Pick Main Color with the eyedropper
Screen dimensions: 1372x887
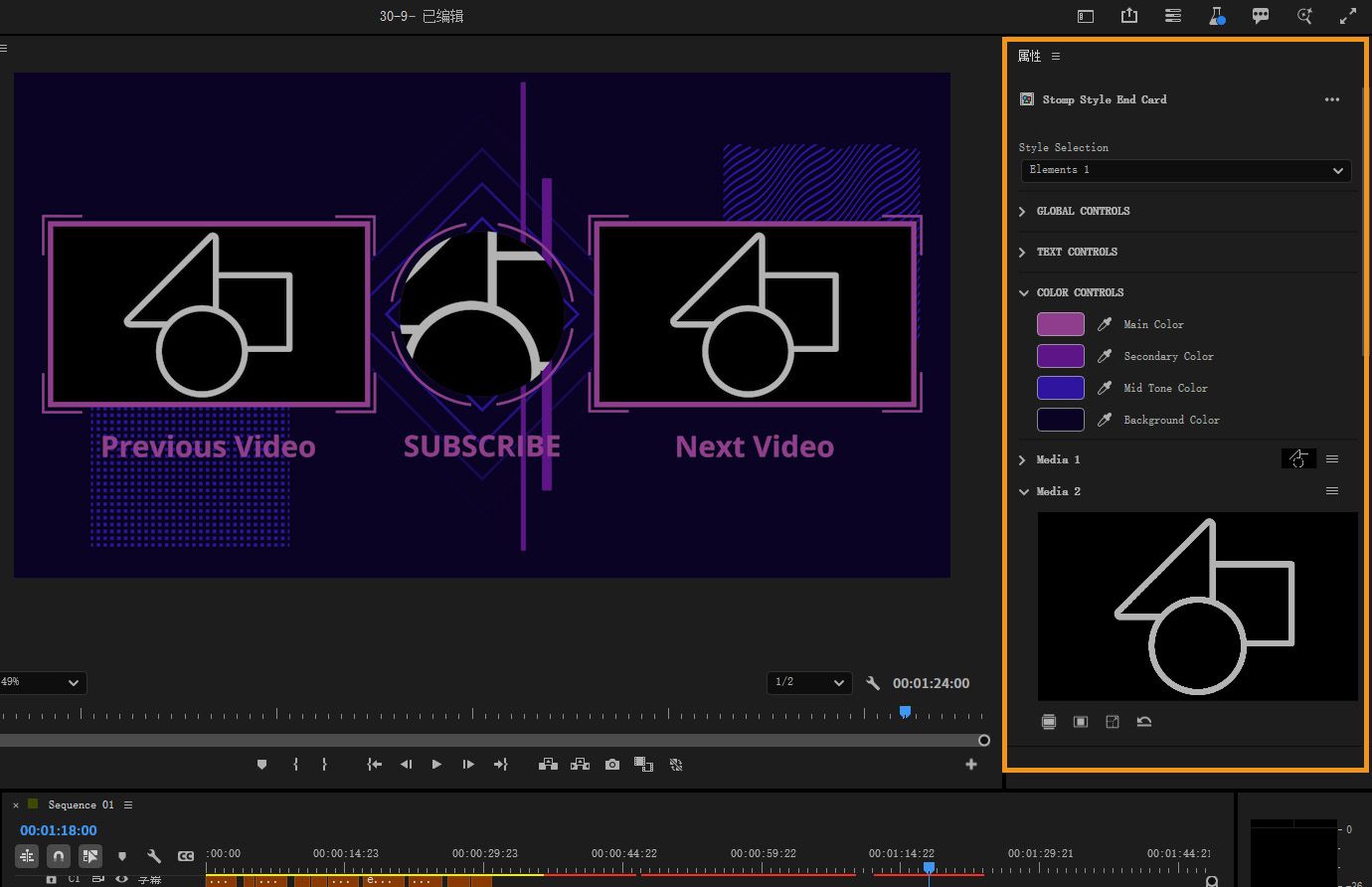pos(1104,324)
